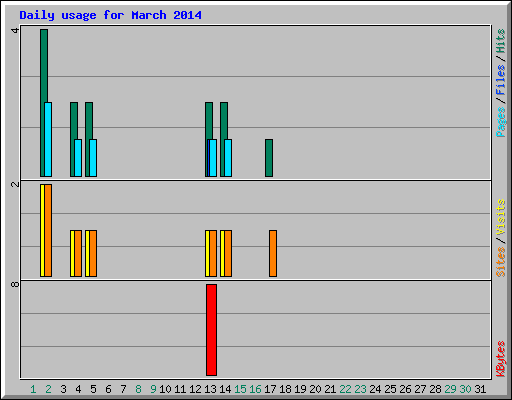This screenshot has height=400, width=512.
Task: Click the cyan Pages bar for day 2
Action: tap(48, 139)
